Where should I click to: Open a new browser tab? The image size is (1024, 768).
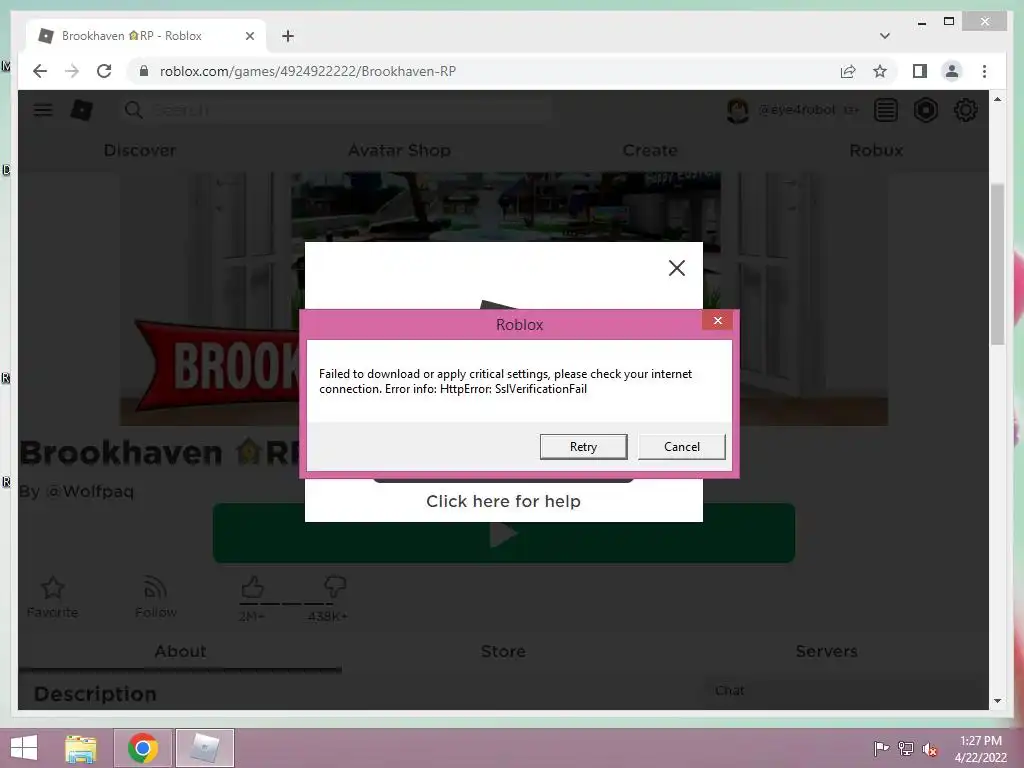point(288,36)
